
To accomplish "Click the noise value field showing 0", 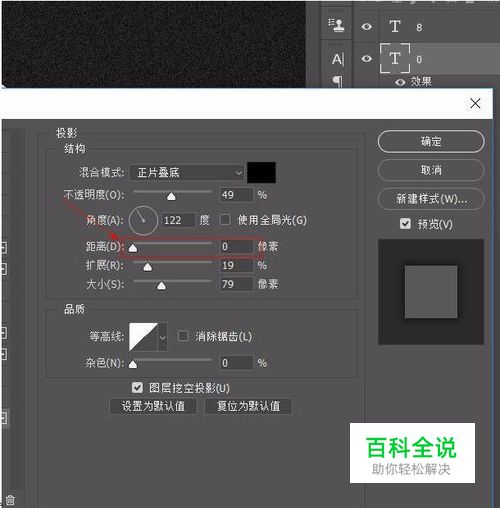I will pyautogui.click(x=236, y=363).
